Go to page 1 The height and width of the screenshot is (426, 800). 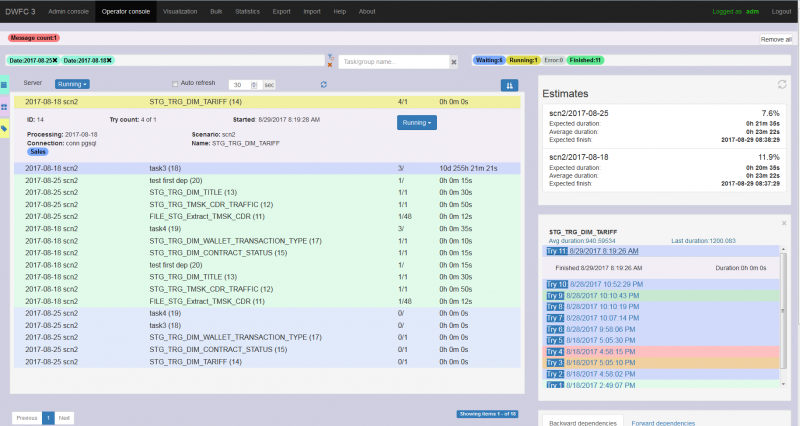pyautogui.click(x=48, y=418)
